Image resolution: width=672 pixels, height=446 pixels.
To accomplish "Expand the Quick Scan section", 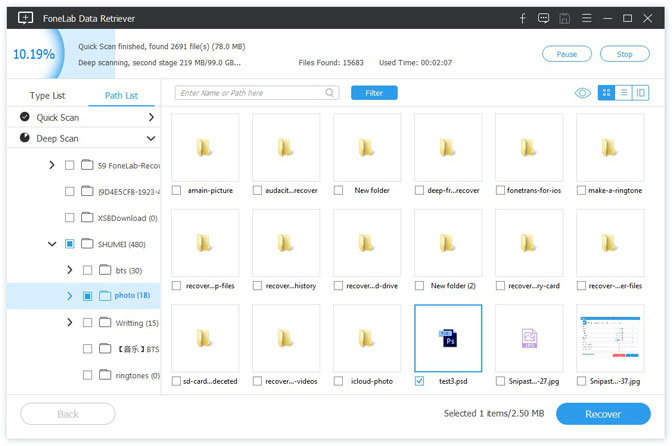I will click(151, 117).
